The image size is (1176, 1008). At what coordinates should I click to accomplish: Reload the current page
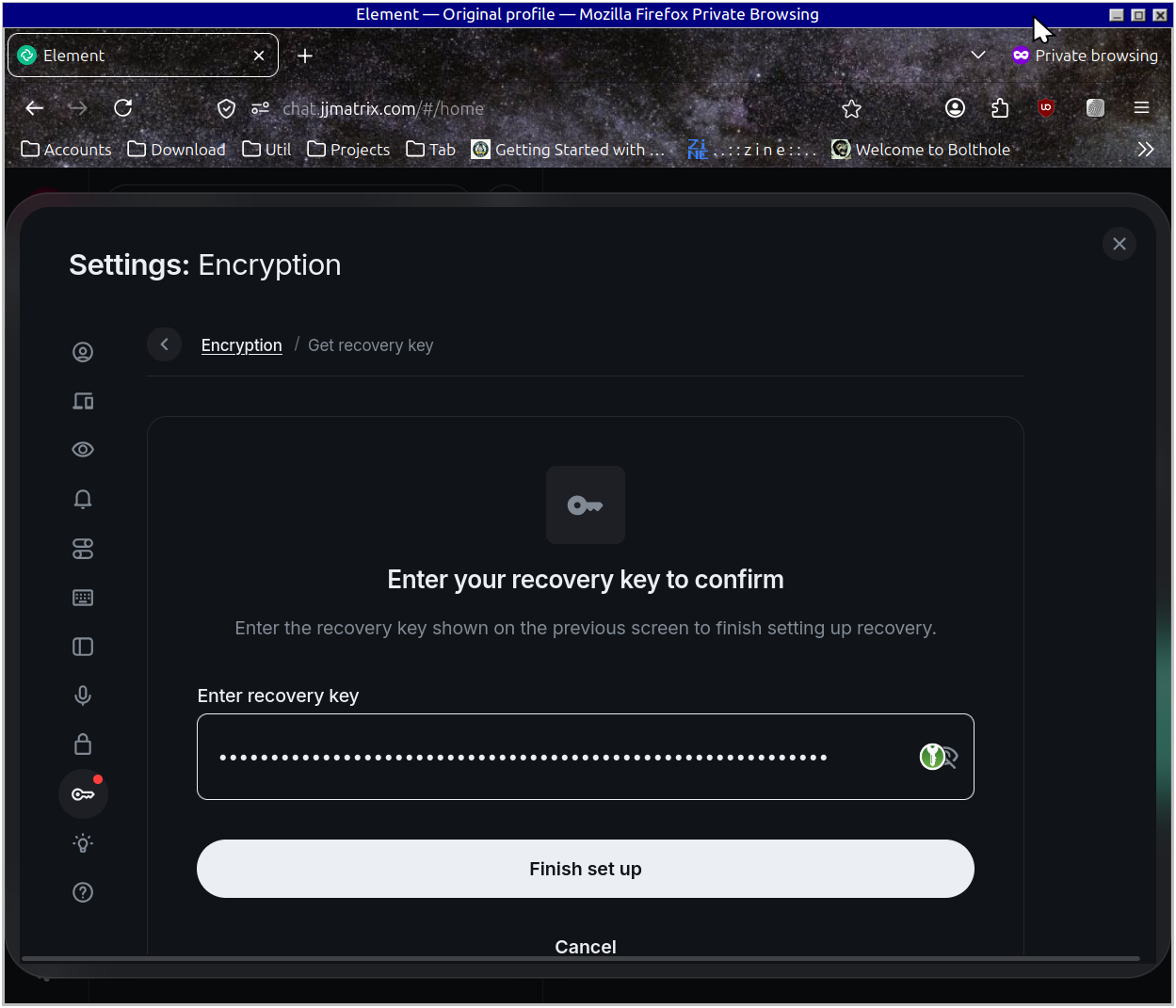[123, 108]
